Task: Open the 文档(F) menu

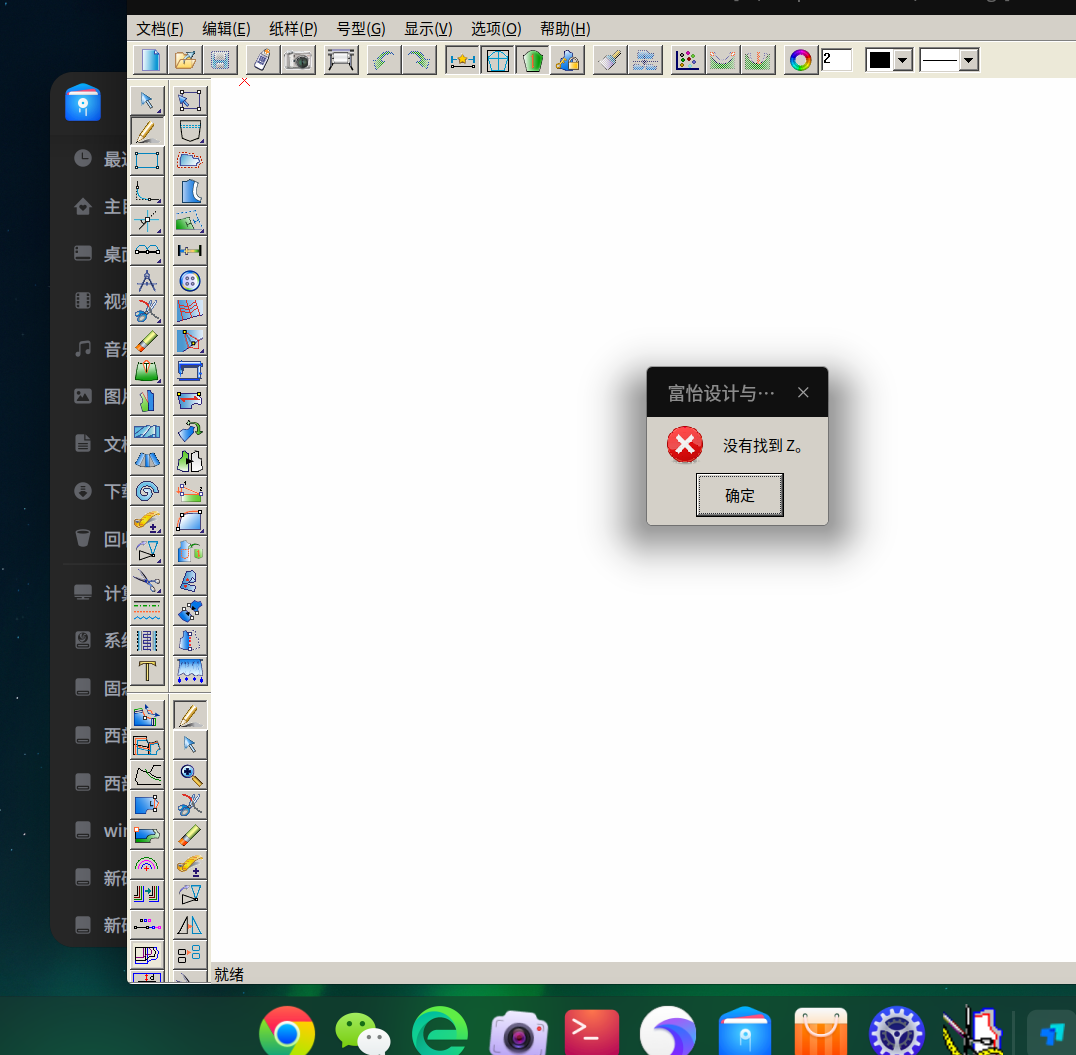Action: coord(160,29)
